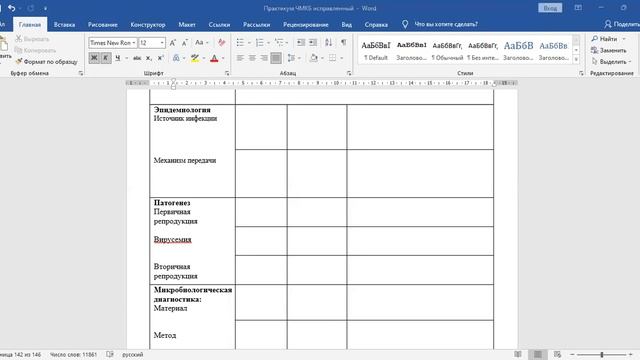This screenshot has width=640, height=360.
Task: Open the font name dropdown
Action: [133, 42]
